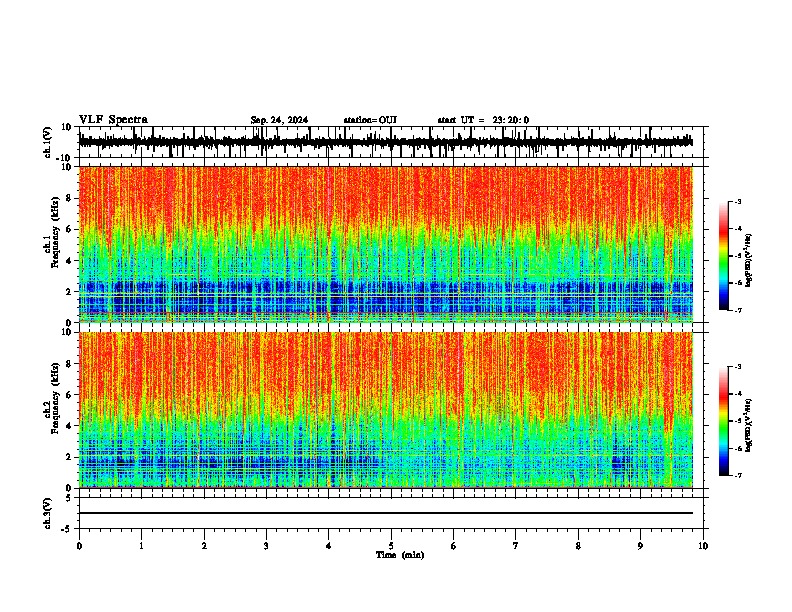
Task: Click time axis tick label "7"
Action: (x=516, y=546)
